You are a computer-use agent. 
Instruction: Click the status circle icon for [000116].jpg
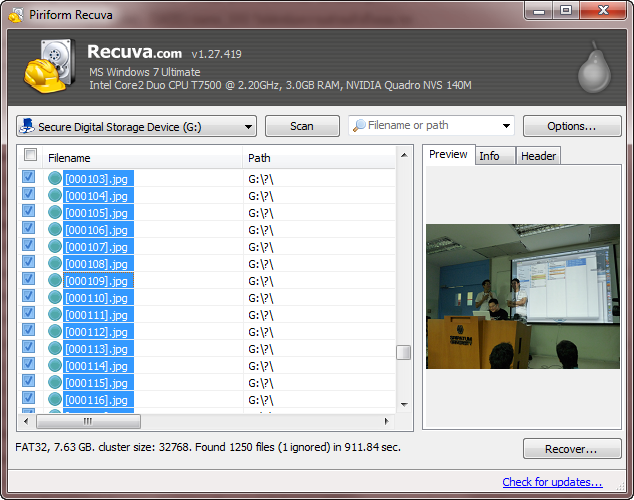pos(55,399)
